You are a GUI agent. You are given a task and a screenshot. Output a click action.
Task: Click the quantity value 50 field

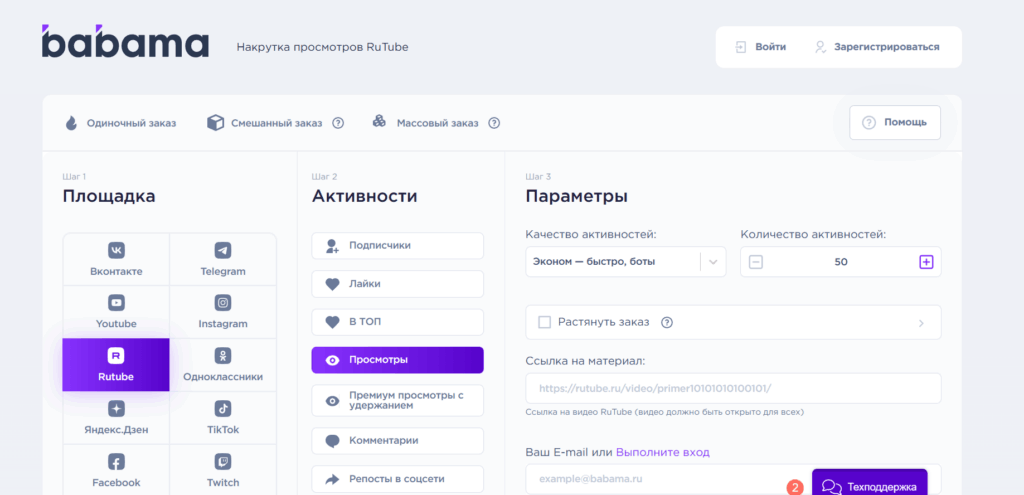[x=841, y=262]
